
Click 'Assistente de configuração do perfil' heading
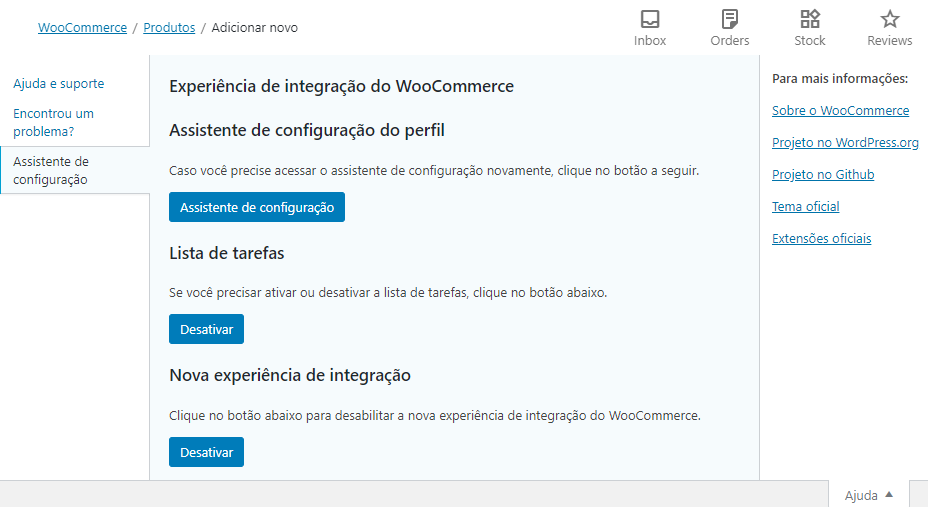tap(307, 130)
